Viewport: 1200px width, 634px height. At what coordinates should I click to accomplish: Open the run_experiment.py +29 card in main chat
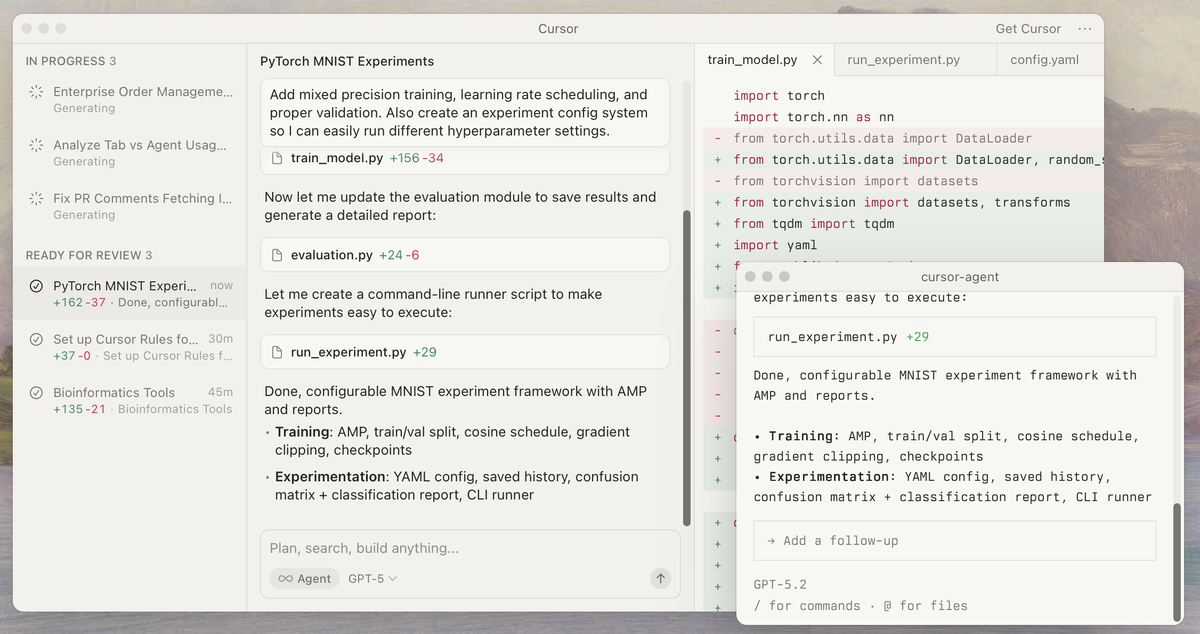coord(466,352)
